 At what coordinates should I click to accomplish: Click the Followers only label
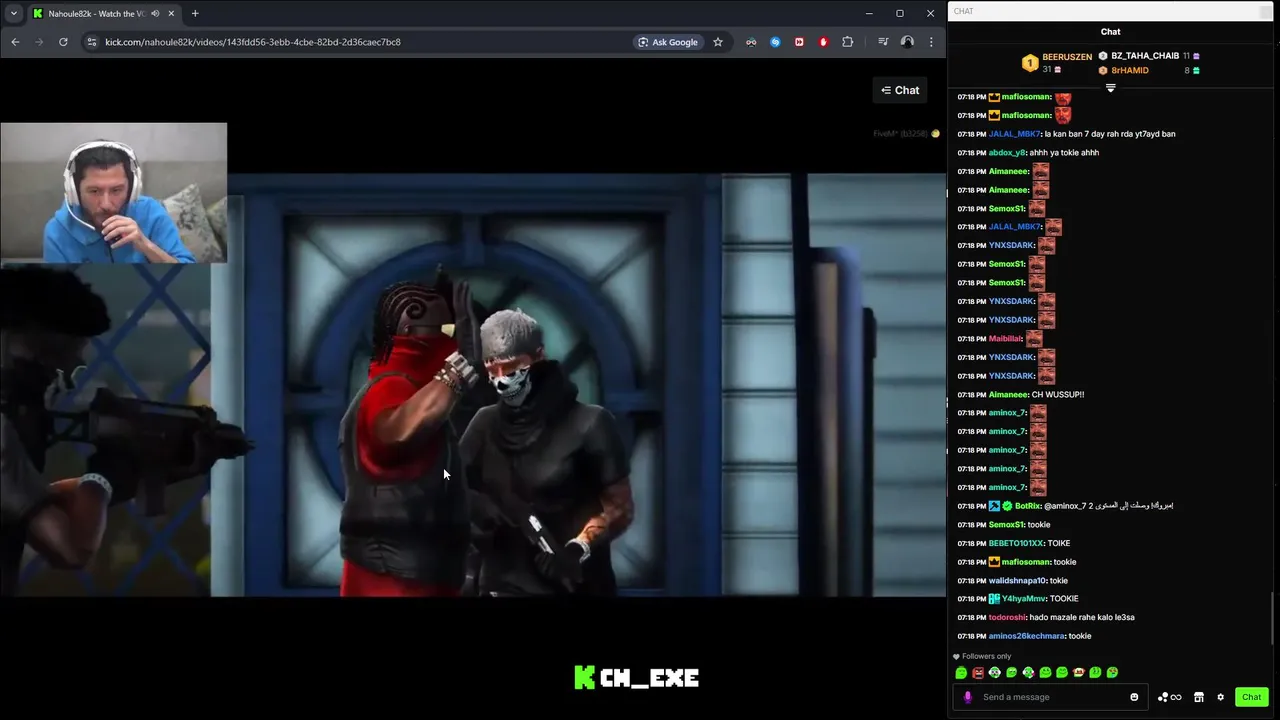pyautogui.click(x=986, y=656)
